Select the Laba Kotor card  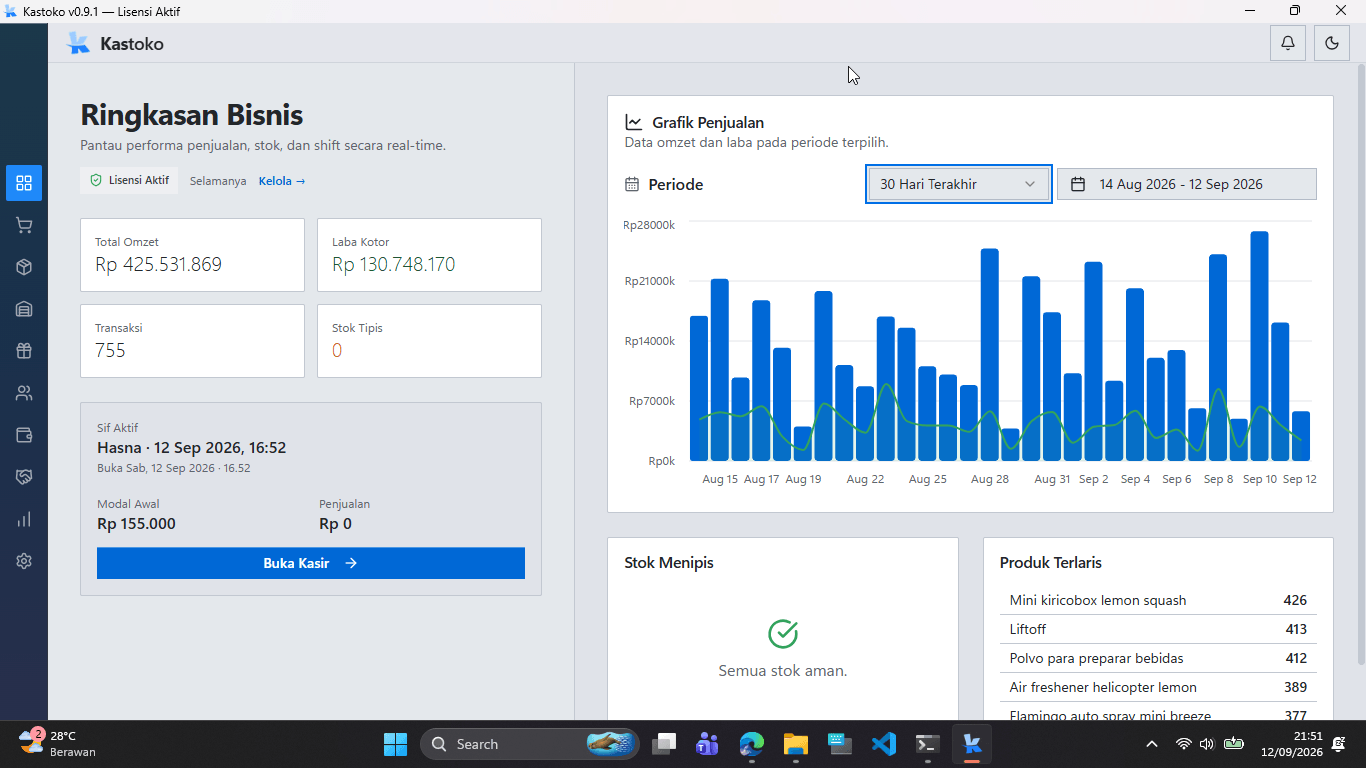point(429,255)
